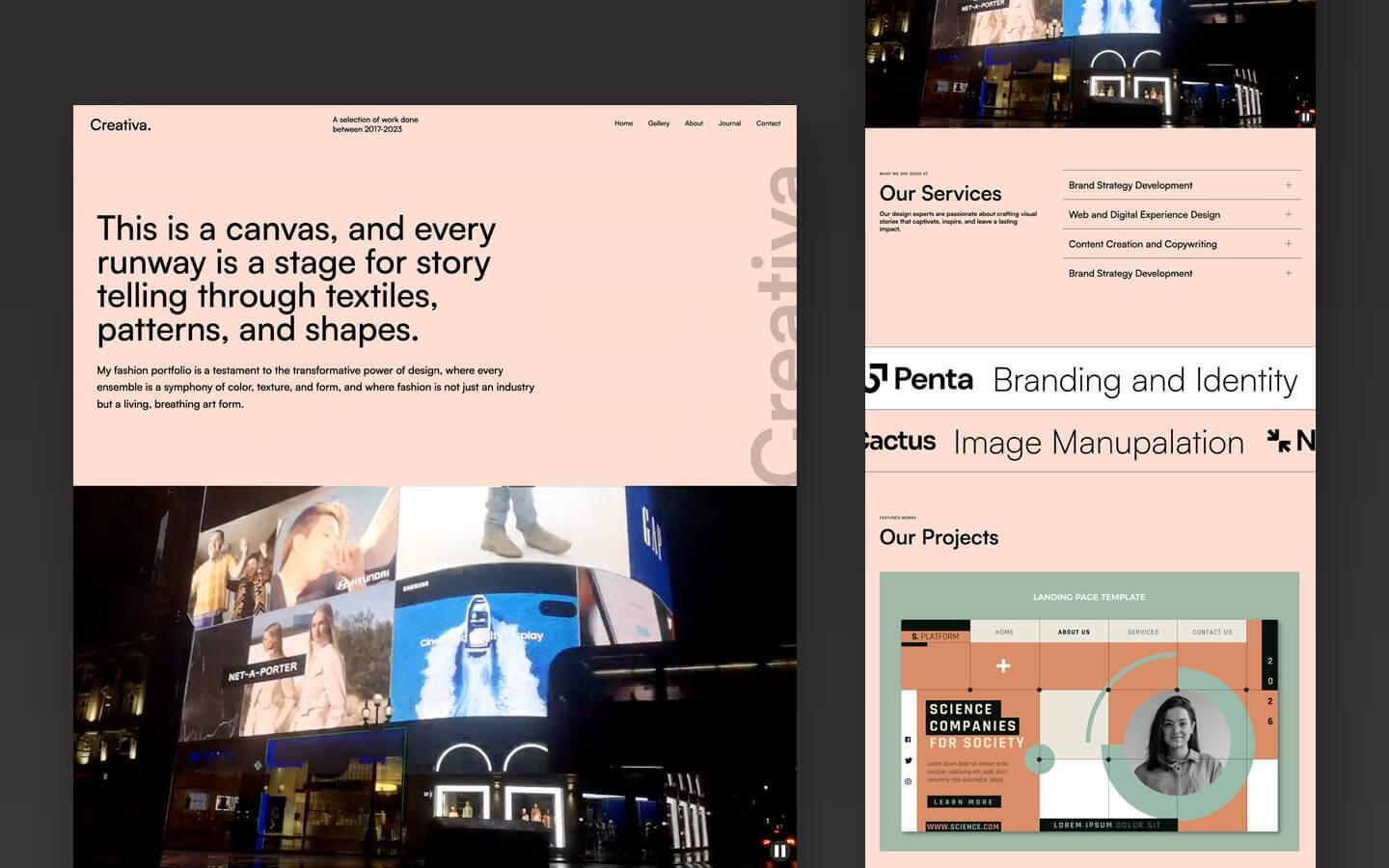Expand the Content Creation and Copywriting row
1389x868 pixels.
1288,244
